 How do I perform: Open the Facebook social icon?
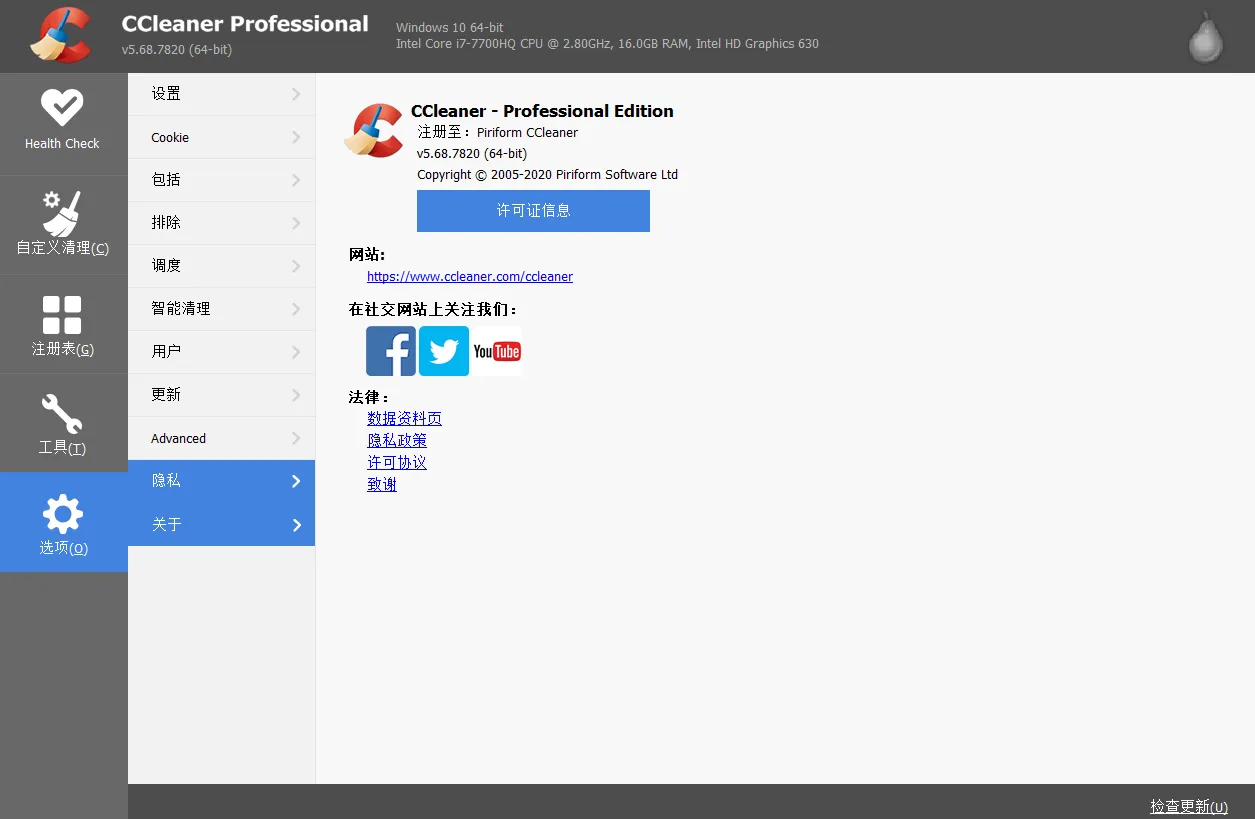click(391, 351)
